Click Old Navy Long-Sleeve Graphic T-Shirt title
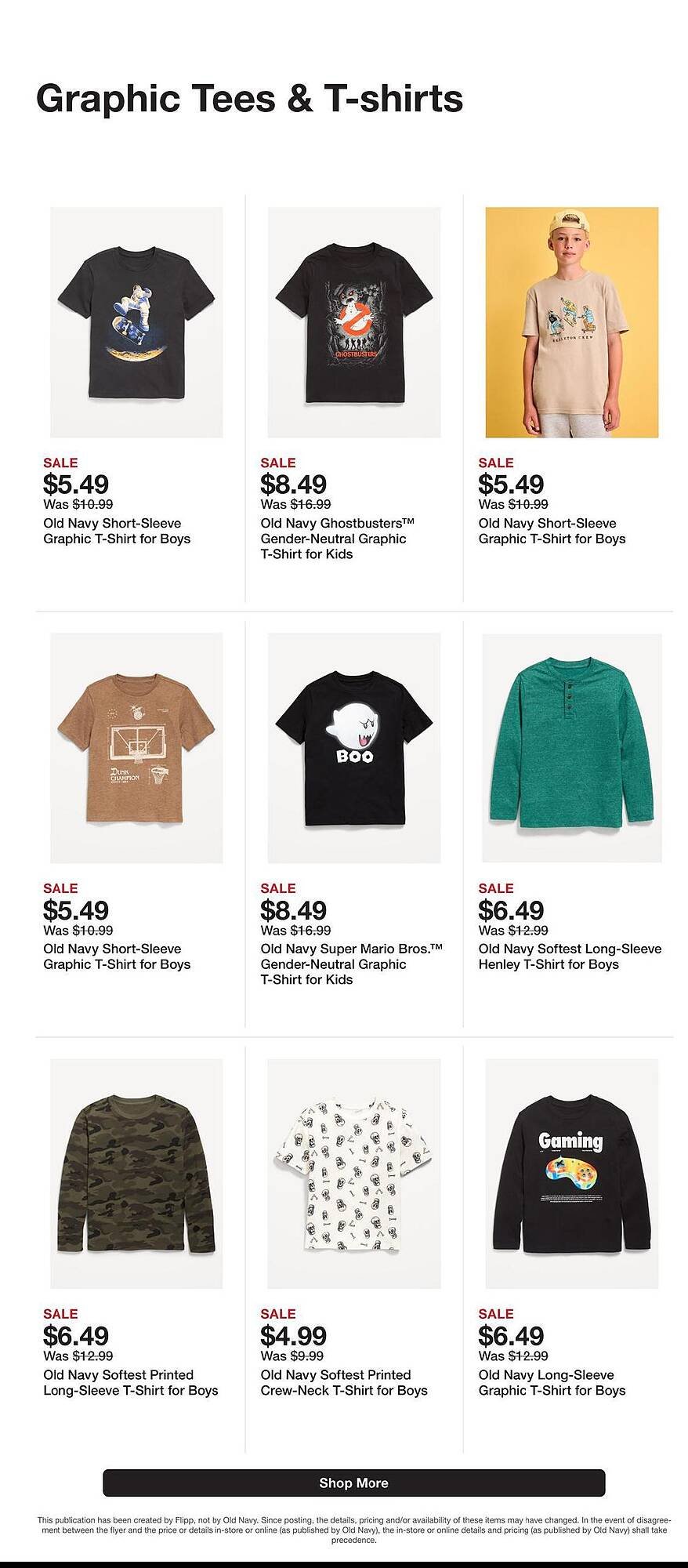 pos(552,1382)
